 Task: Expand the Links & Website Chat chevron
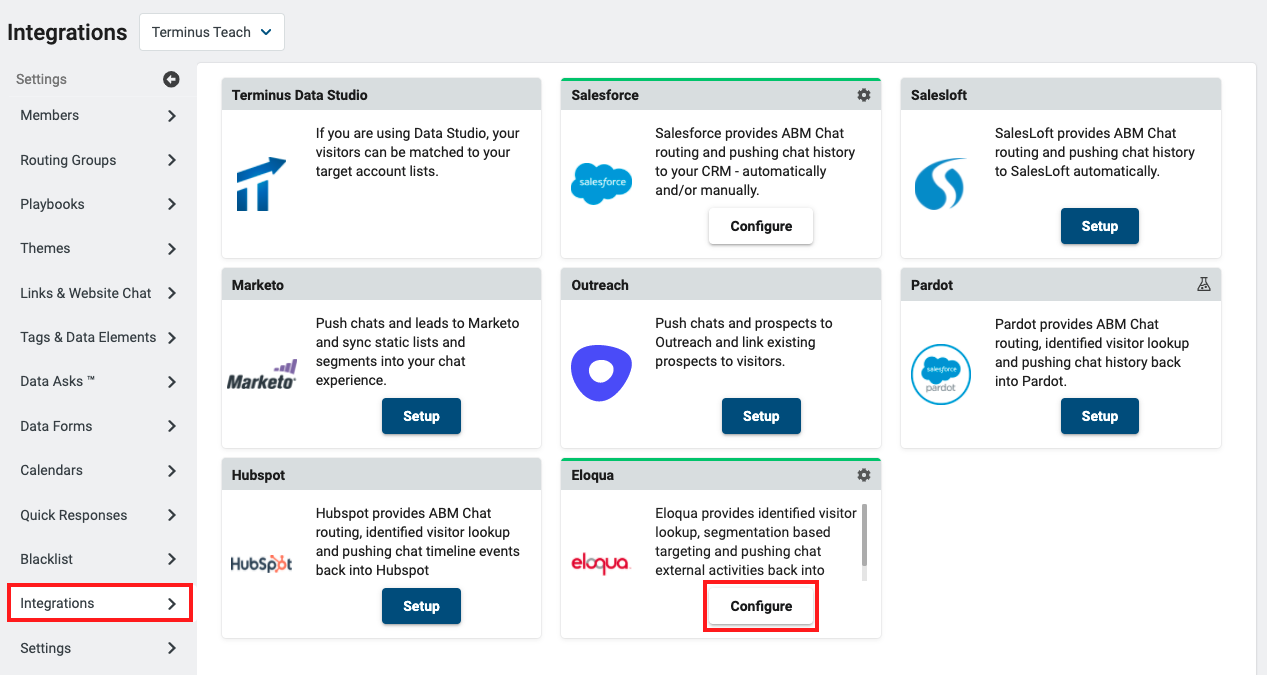[x=172, y=293]
